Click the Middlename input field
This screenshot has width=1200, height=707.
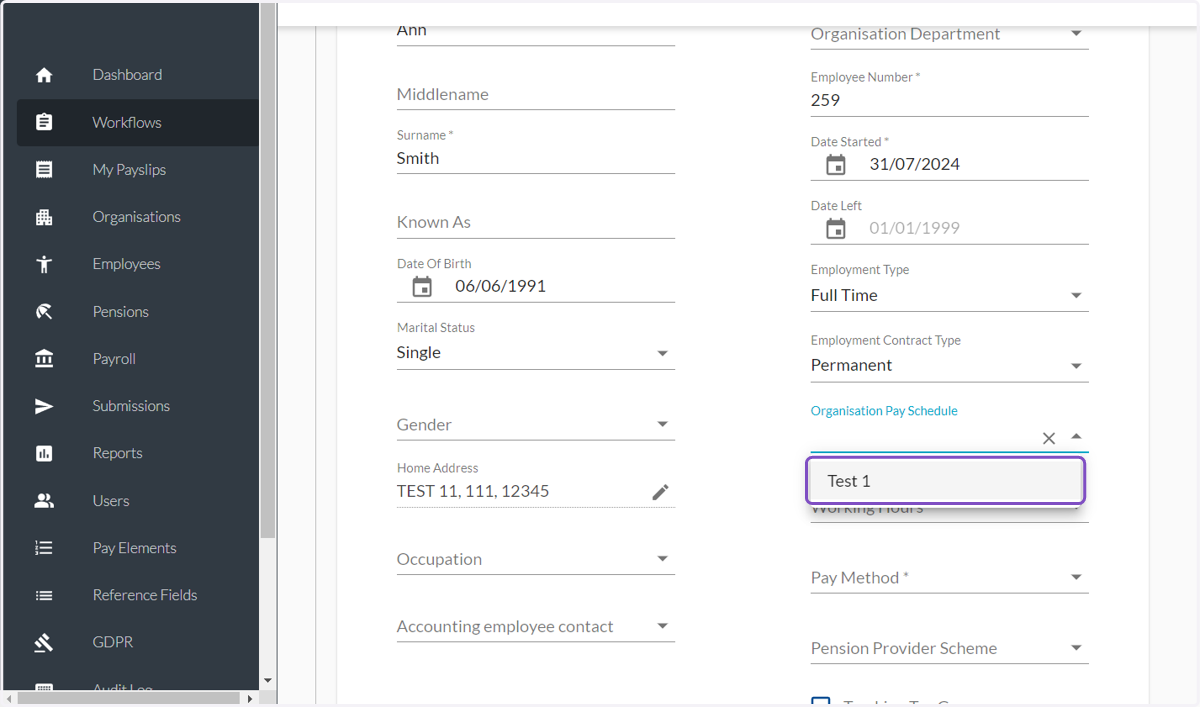pyautogui.click(x=536, y=95)
